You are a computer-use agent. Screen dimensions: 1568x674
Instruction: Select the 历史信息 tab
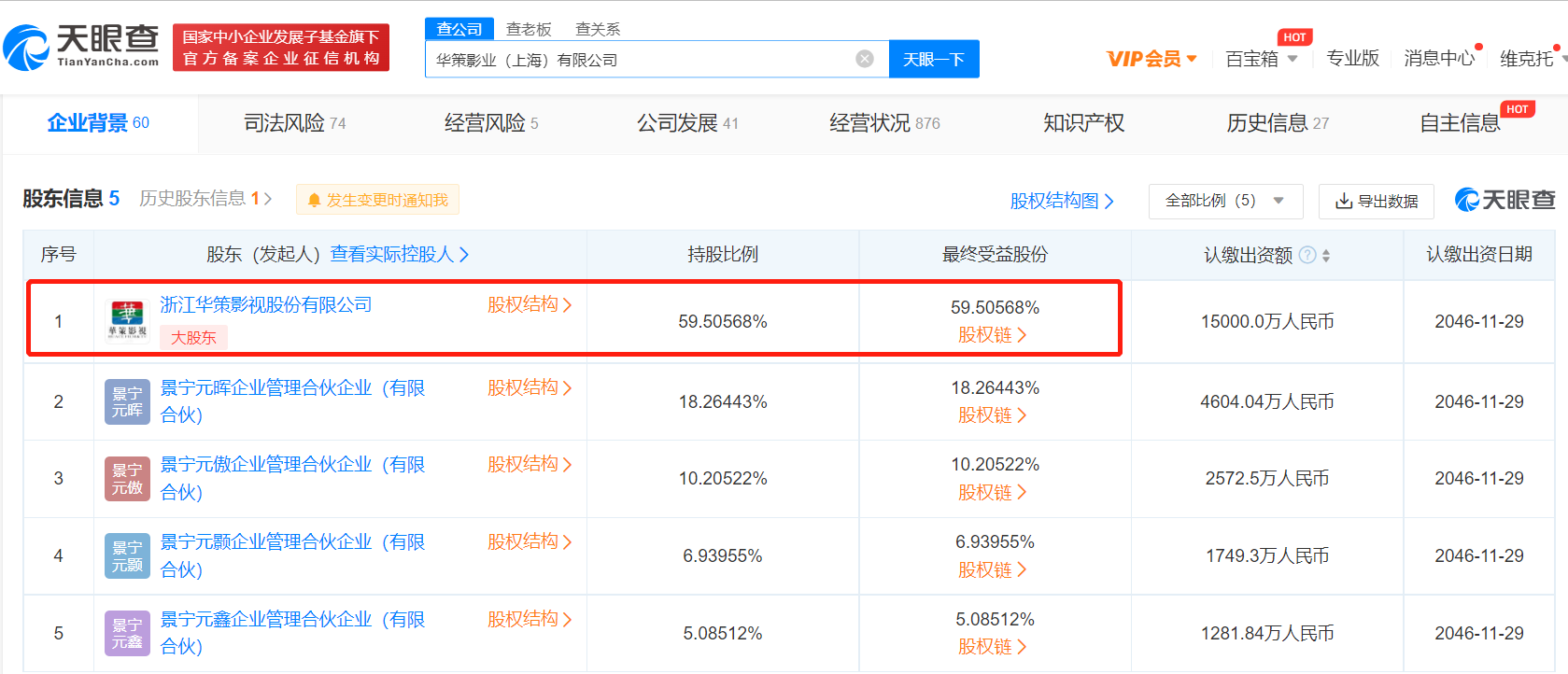(x=1278, y=123)
